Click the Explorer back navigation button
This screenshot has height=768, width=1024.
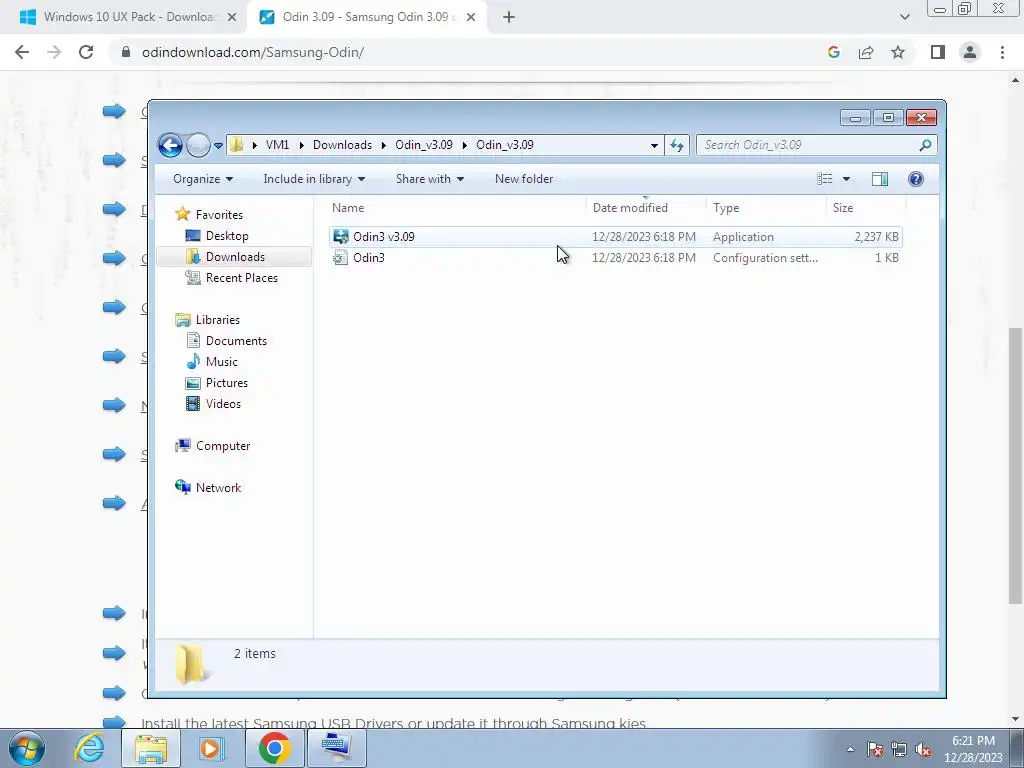tap(170, 145)
